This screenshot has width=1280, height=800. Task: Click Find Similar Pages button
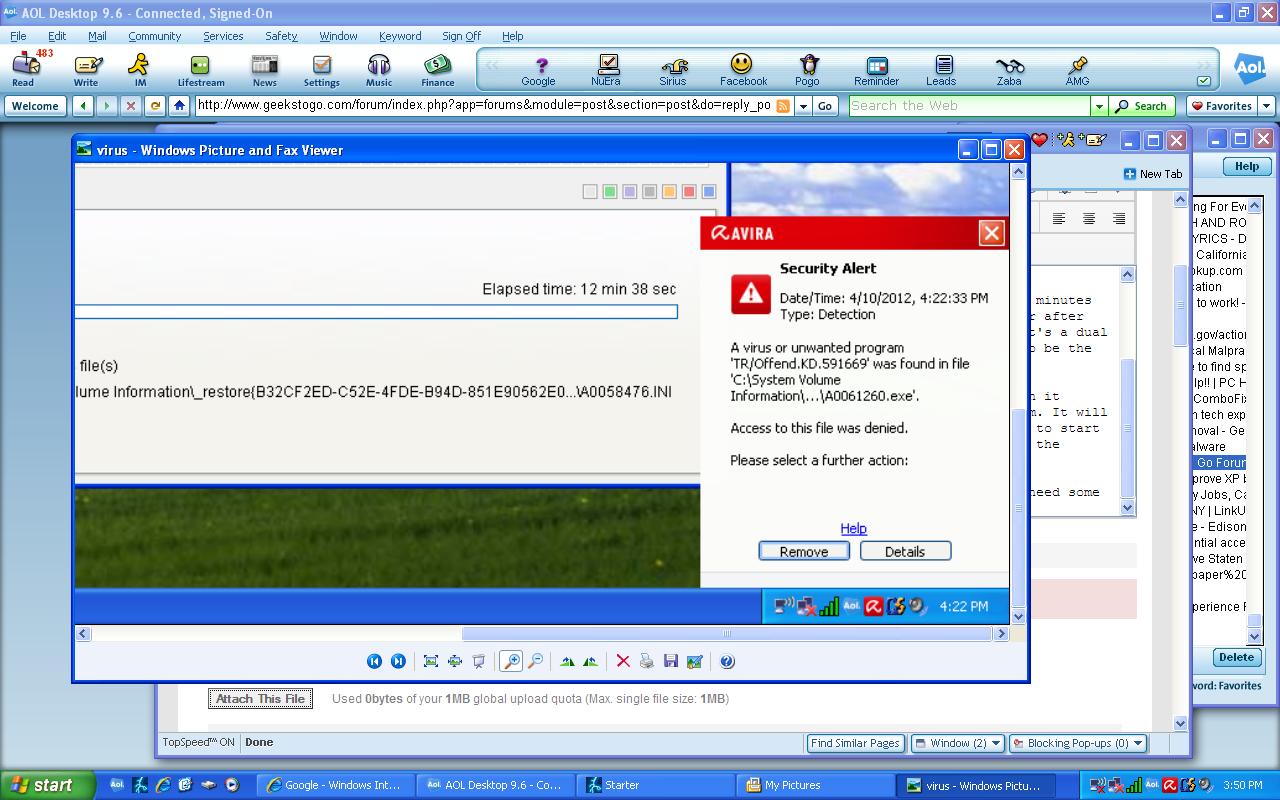click(855, 743)
